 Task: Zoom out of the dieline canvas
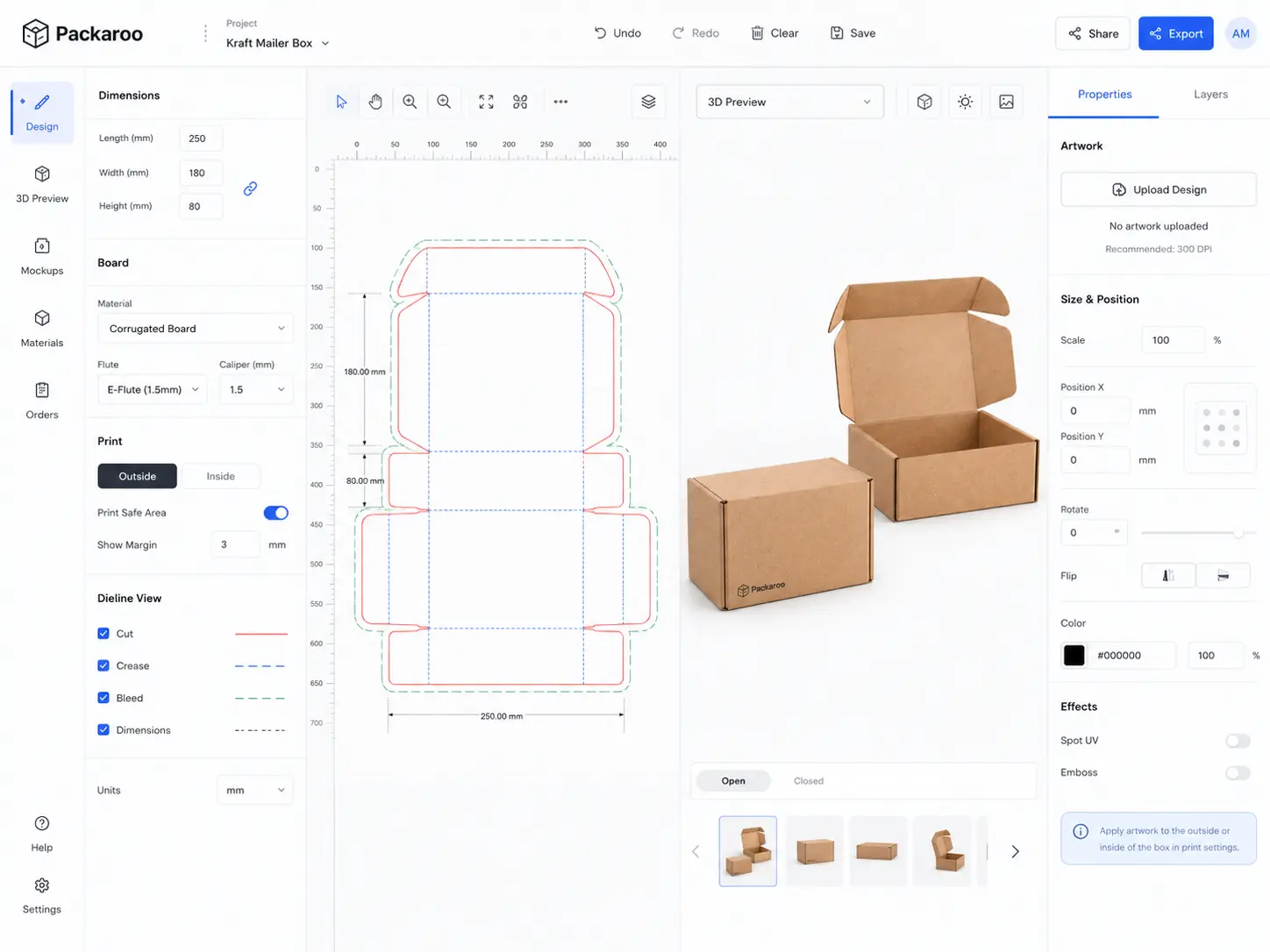pos(444,102)
